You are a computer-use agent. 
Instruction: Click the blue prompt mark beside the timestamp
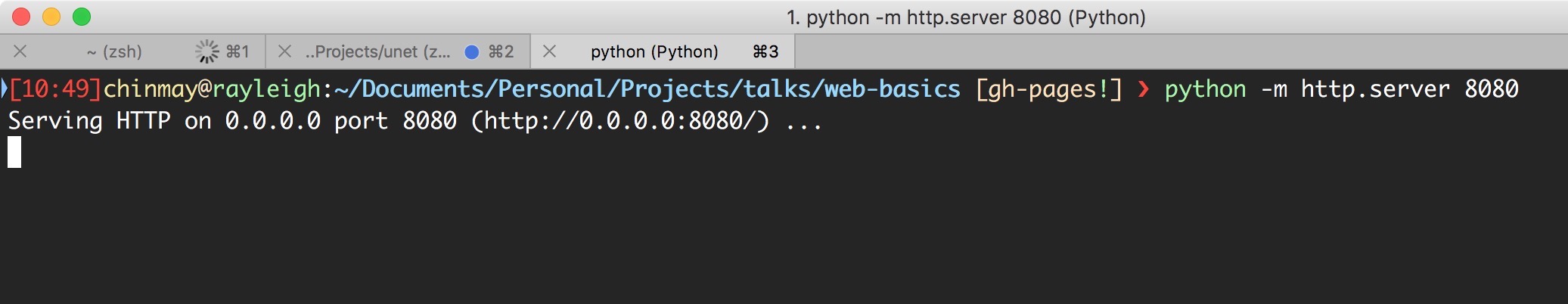(x=4, y=88)
